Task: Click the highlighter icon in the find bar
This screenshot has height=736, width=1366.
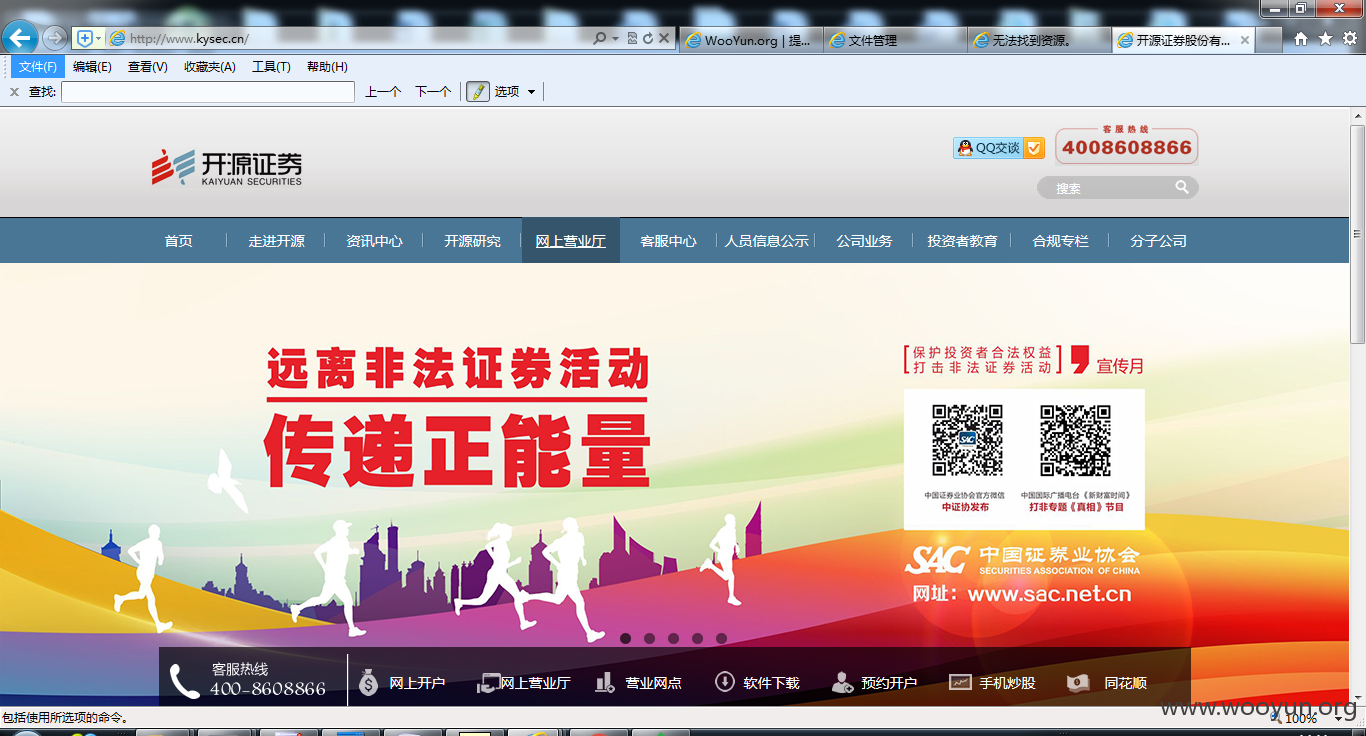Action: pyautogui.click(x=477, y=91)
